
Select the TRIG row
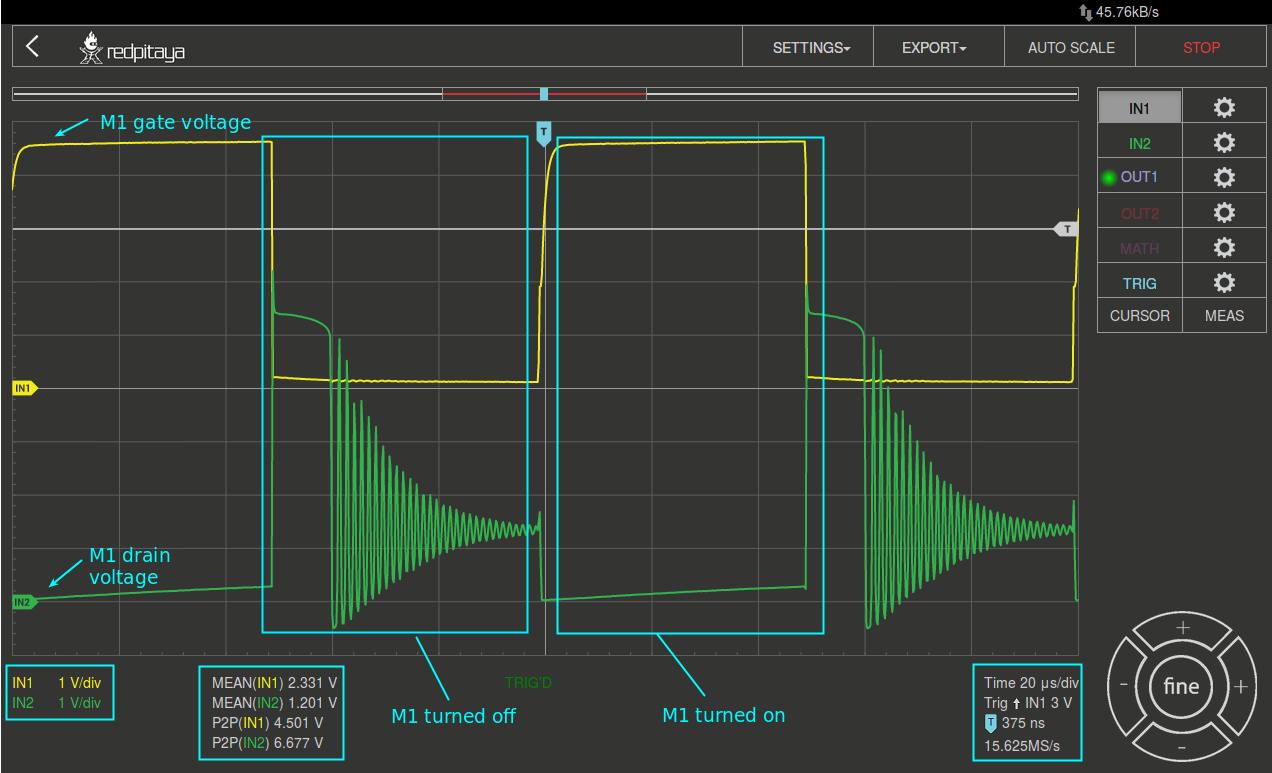click(x=1140, y=283)
